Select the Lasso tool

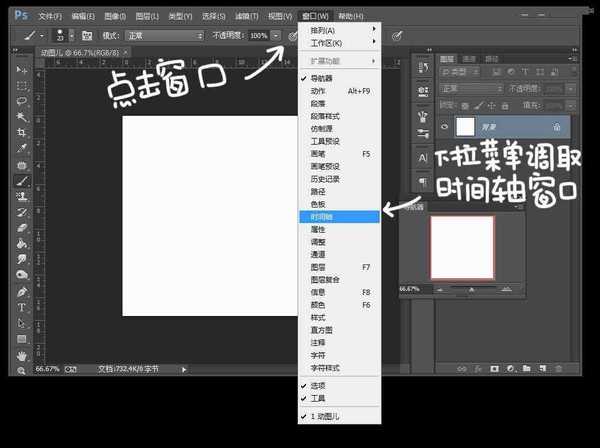tap(20, 100)
